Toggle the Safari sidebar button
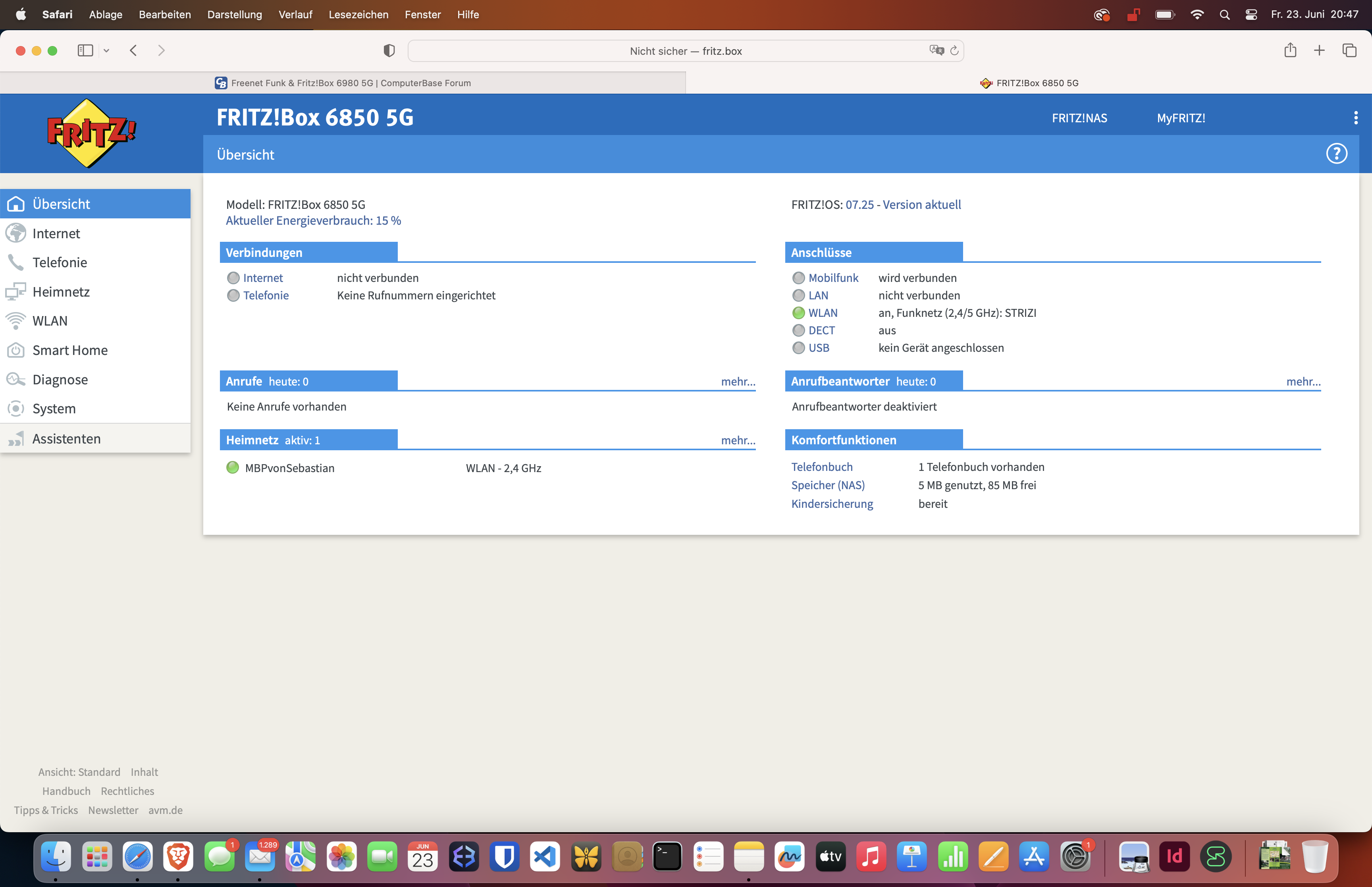This screenshot has height=887, width=1372. click(85, 51)
